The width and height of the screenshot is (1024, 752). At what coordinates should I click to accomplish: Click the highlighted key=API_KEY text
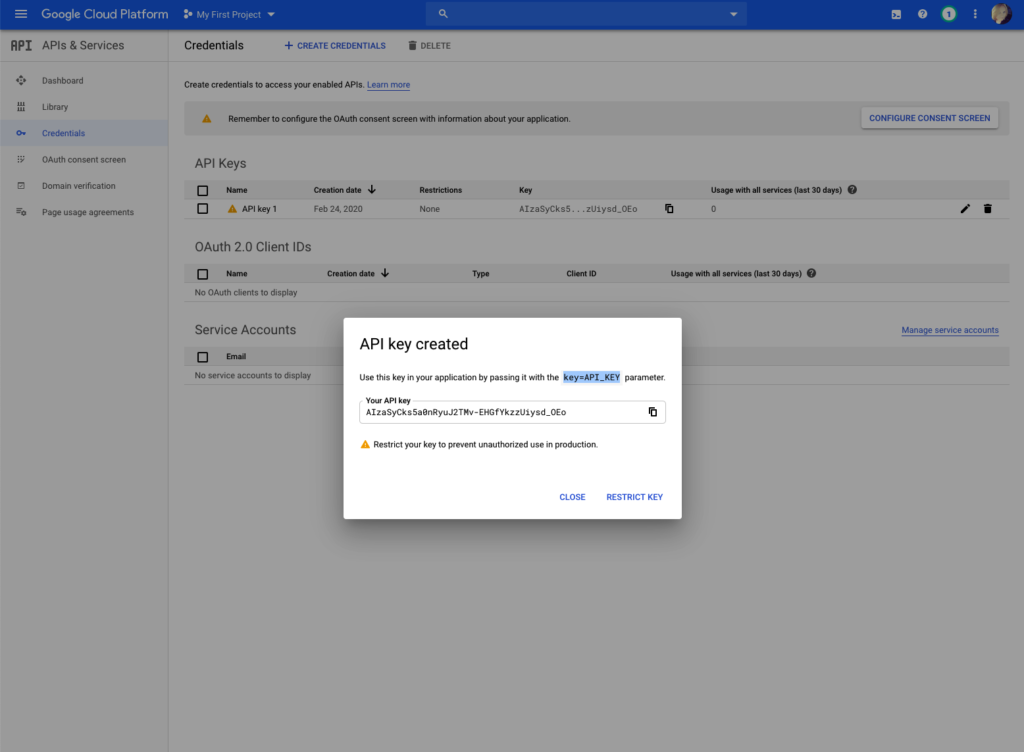click(592, 377)
